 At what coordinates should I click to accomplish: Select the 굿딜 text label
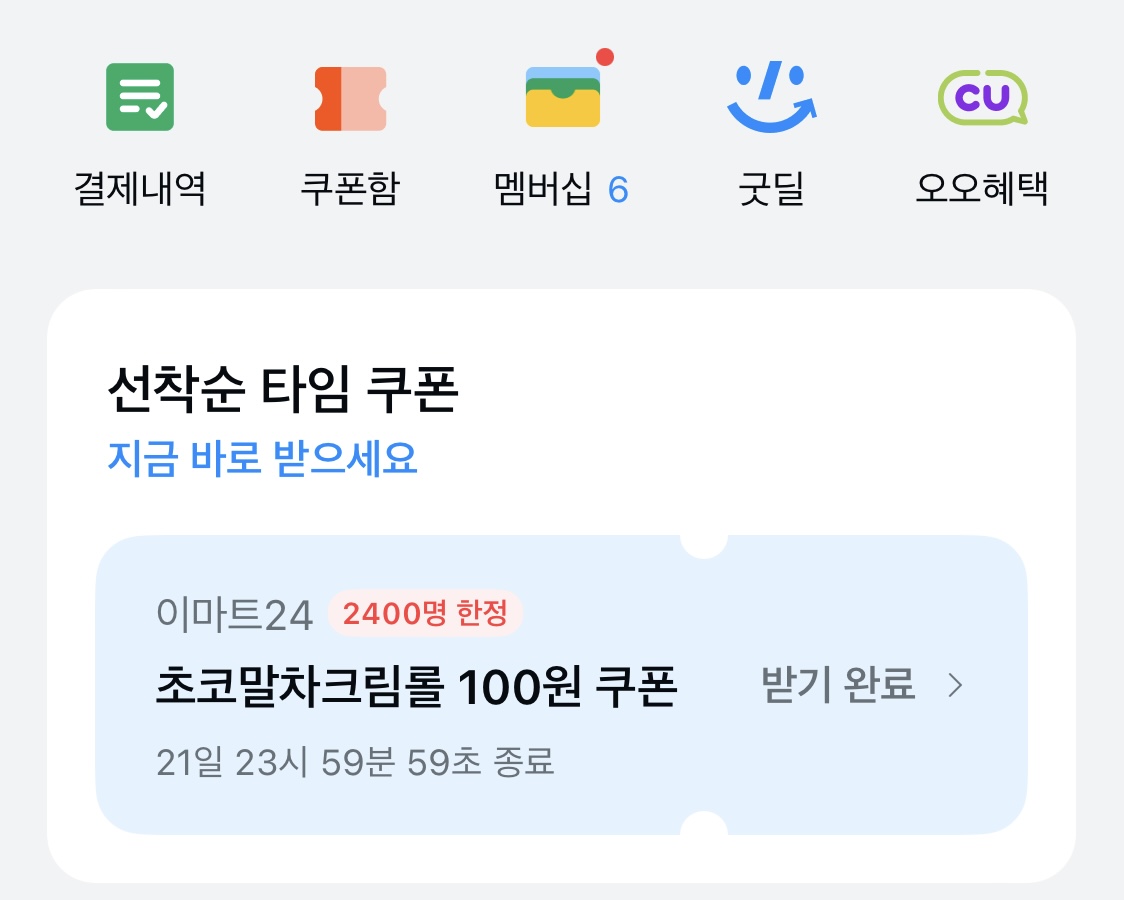pos(771,189)
